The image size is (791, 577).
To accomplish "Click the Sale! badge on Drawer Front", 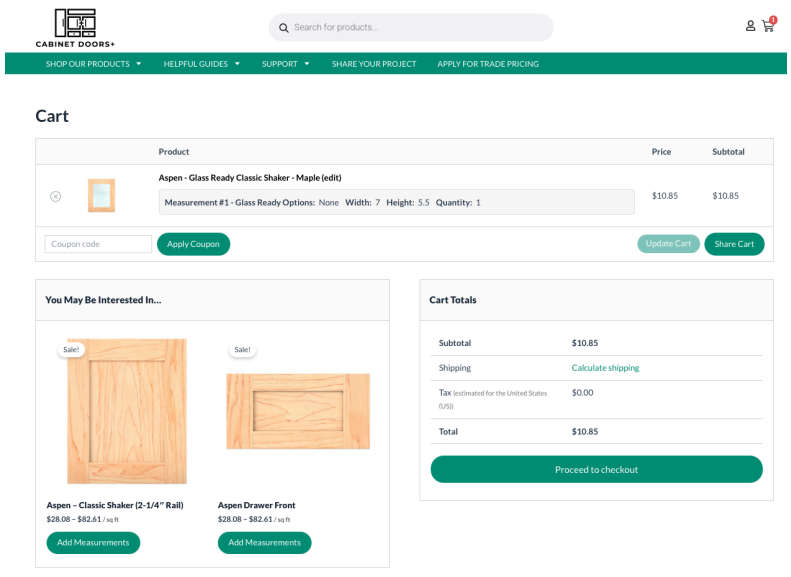I will 243,350.
